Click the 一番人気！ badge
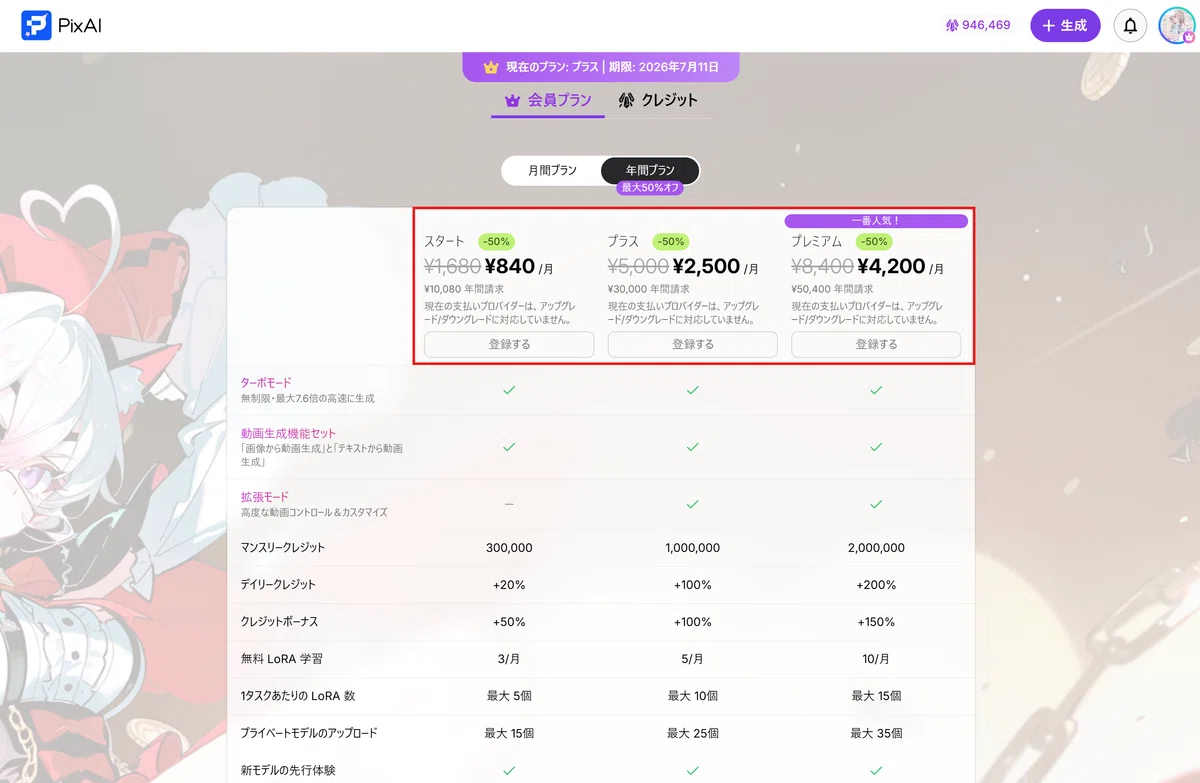The height and width of the screenshot is (783, 1200). (x=876, y=221)
